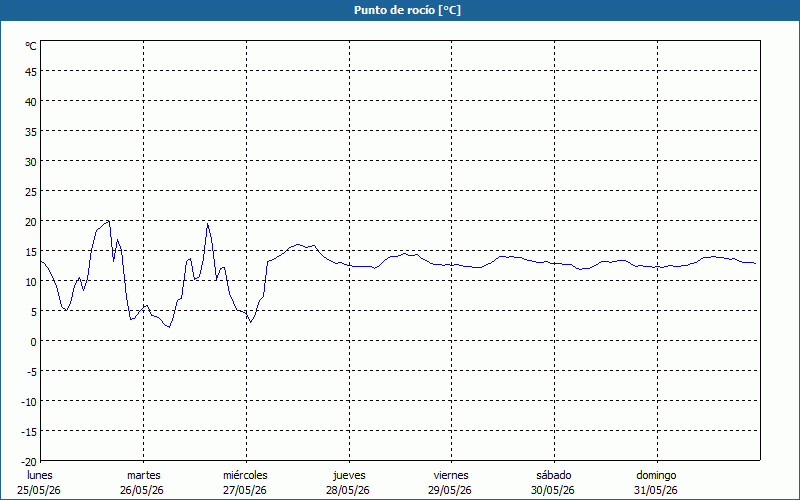The height and width of the screenshot is (500, 800).
Task: Click the '25' y-axis value
Action: pos(31,192)
